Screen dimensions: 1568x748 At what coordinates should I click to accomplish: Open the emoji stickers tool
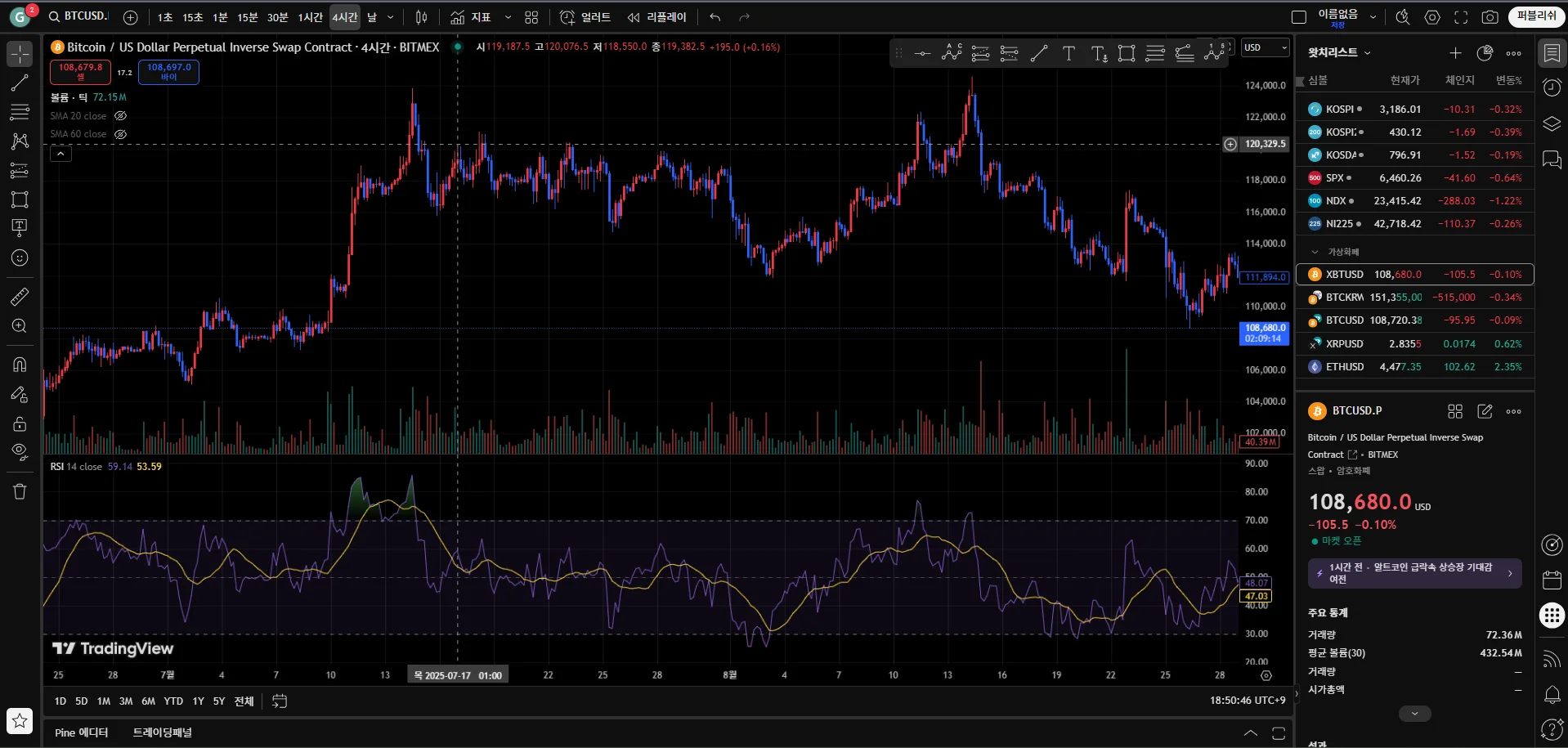coord(20,258)
